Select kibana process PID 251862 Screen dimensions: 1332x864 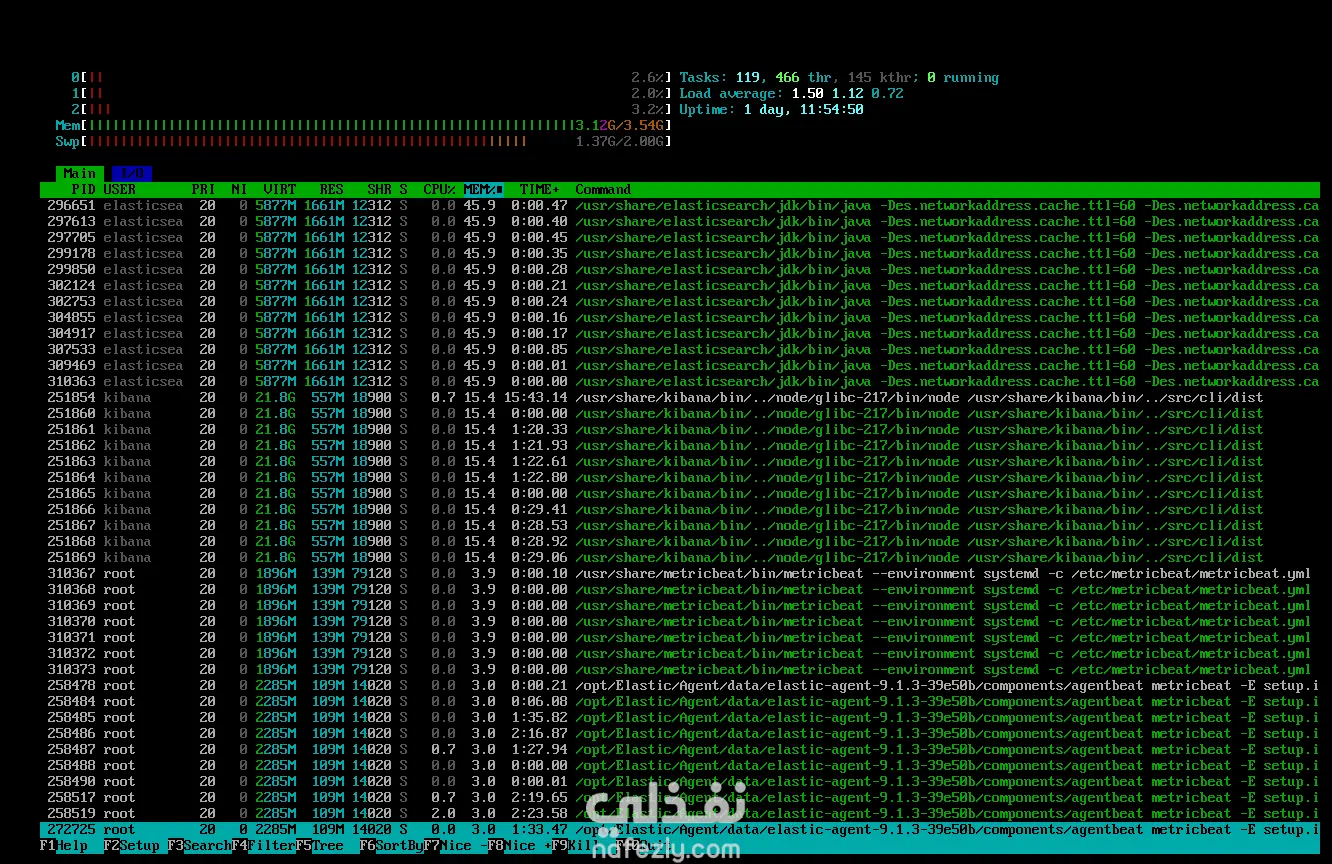[x=680, y=445]
